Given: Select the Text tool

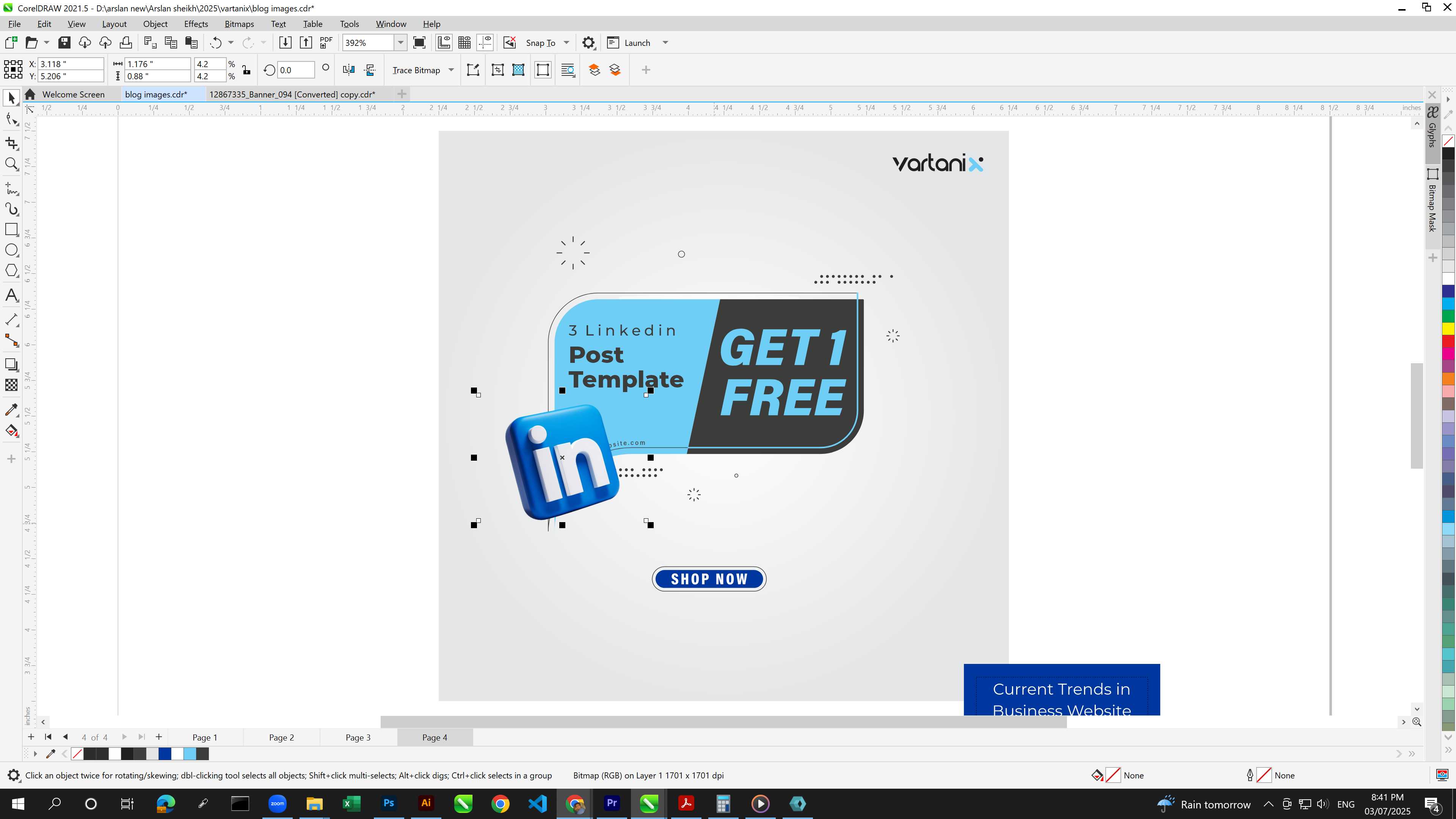Looking at the screenshot, I should [11, 295].
